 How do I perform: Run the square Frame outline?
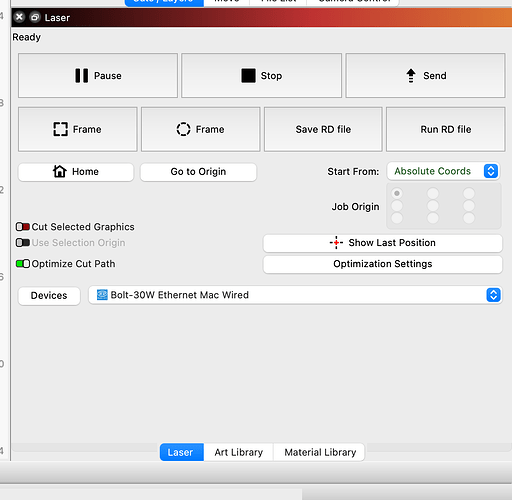tap(78, 129)
